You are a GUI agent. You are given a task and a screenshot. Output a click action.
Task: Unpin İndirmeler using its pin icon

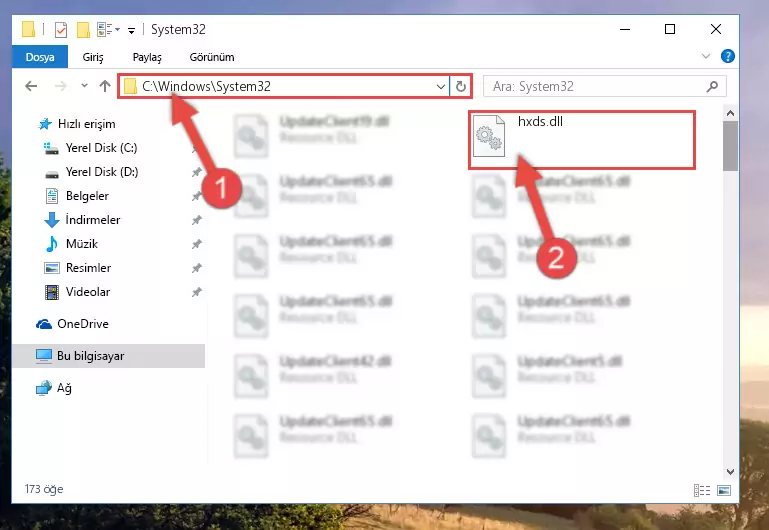(197, 220)
